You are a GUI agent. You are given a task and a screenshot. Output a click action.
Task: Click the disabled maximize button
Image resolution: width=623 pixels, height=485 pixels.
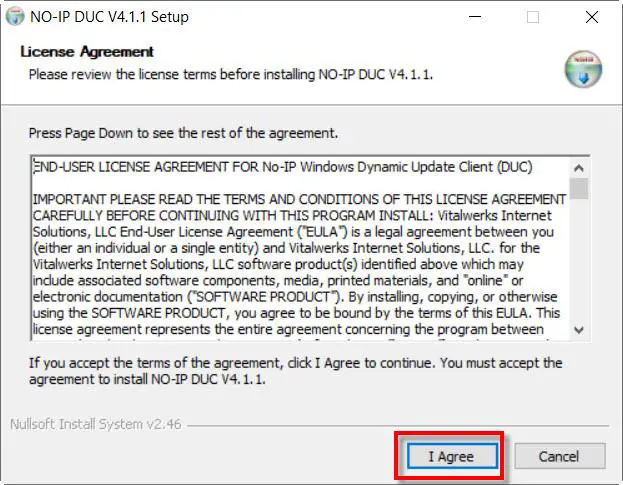pos(532,17)
